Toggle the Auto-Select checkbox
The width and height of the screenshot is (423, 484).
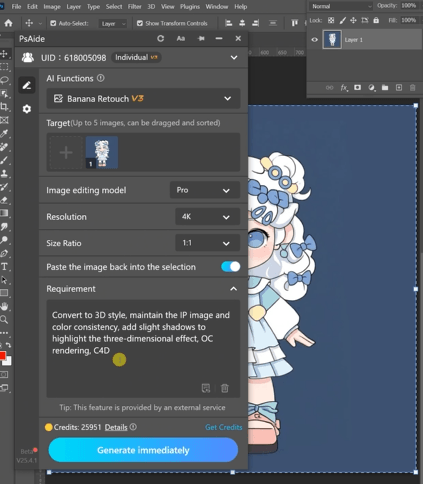point(53,23)
